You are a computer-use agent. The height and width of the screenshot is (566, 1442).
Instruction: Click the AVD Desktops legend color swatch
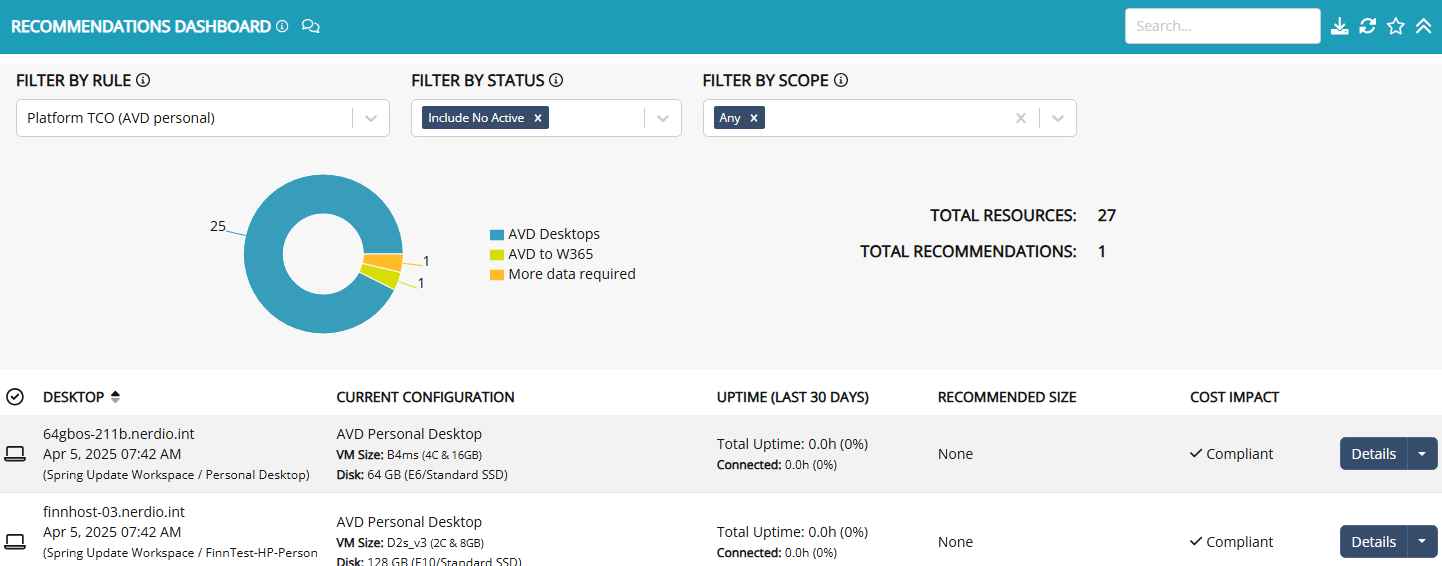coord(496,235)
